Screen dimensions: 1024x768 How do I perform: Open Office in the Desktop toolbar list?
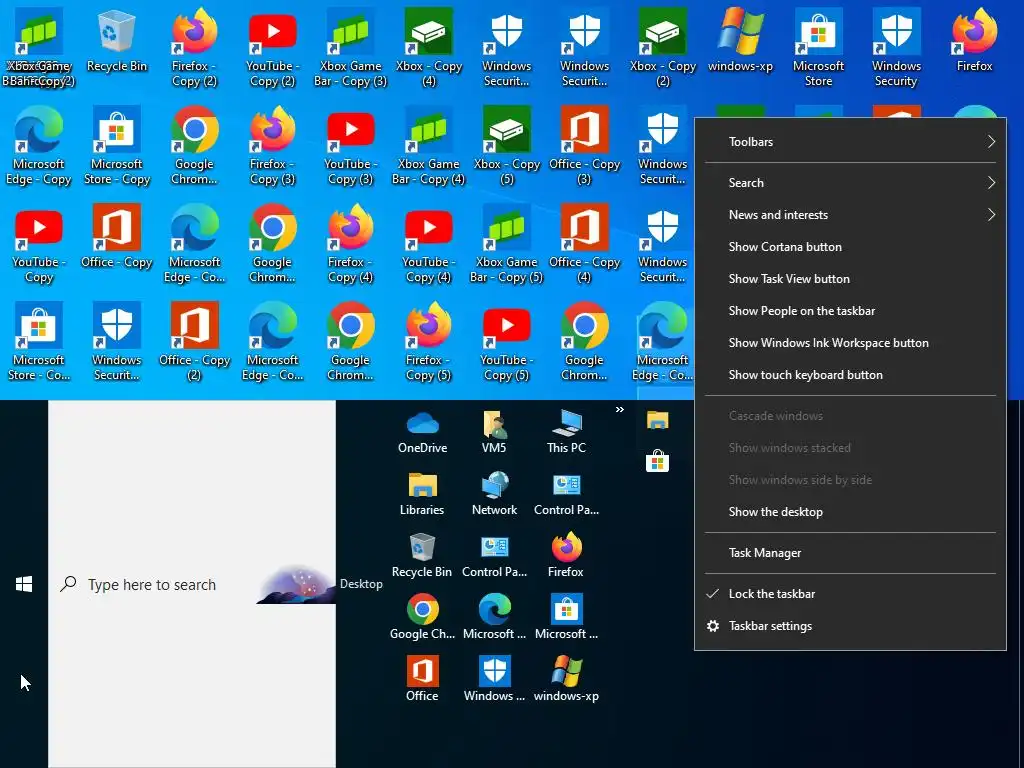(x=423, y=679)
